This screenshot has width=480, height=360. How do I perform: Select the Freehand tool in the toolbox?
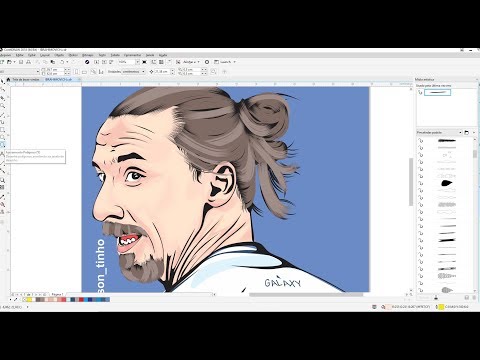pos(3,115)
